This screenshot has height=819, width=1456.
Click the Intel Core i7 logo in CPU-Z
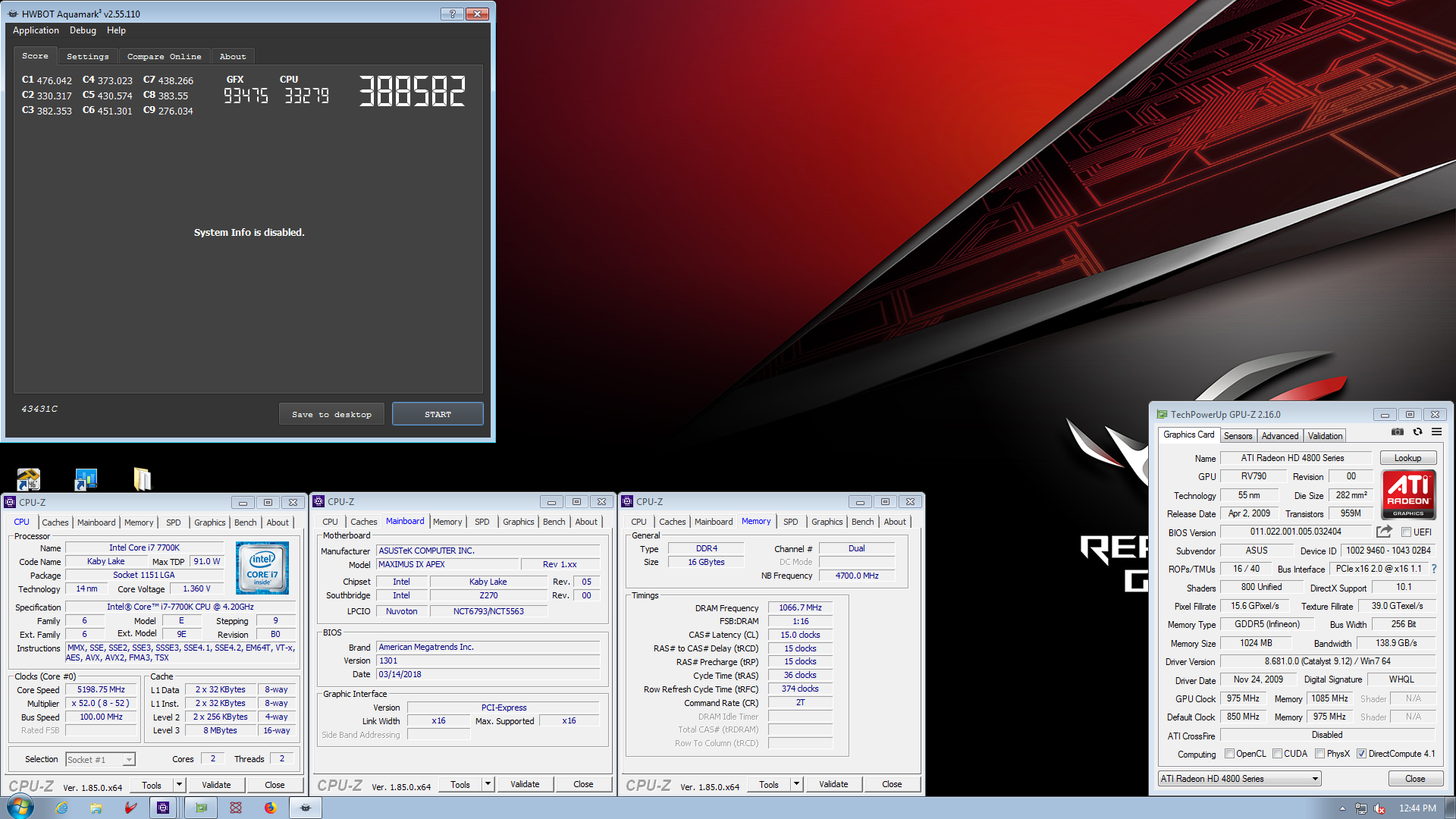[x=262, y=567]
